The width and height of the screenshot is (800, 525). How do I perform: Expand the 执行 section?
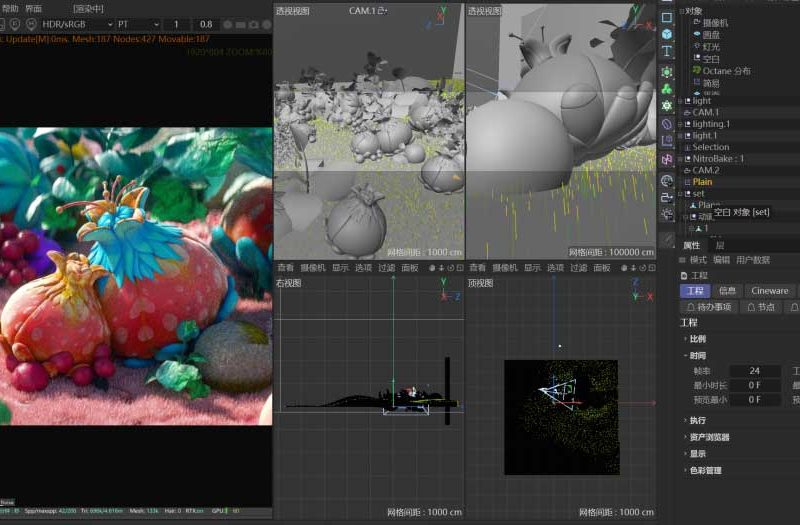coord(685,420)
